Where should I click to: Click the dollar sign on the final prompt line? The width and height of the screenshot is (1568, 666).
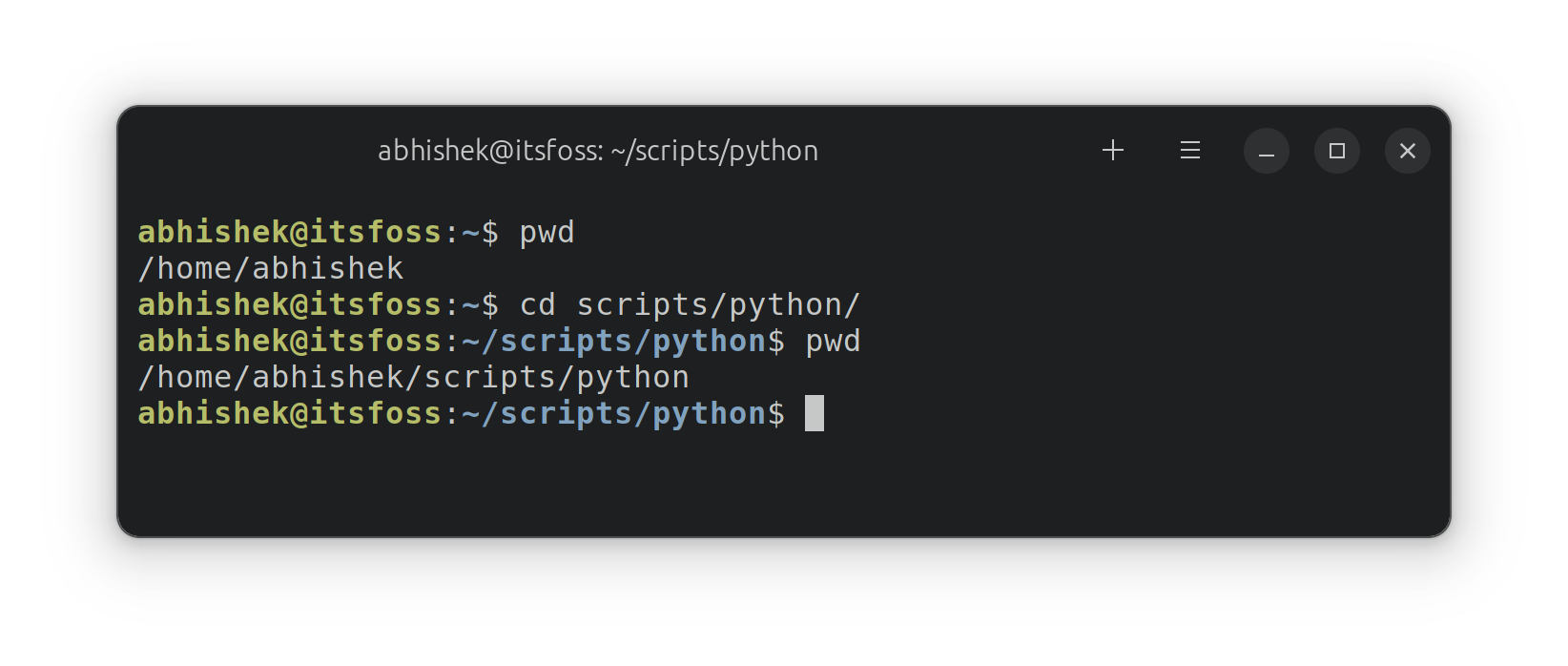coord(778,412)
